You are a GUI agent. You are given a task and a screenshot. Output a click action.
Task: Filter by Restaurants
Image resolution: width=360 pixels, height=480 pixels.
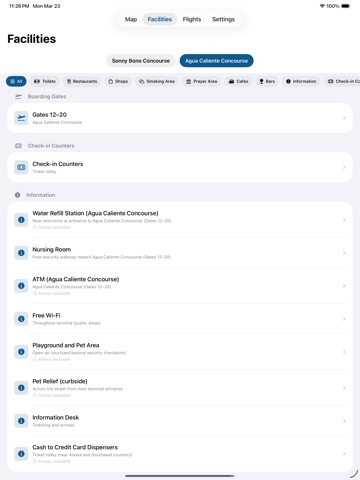tap(82, 81)
